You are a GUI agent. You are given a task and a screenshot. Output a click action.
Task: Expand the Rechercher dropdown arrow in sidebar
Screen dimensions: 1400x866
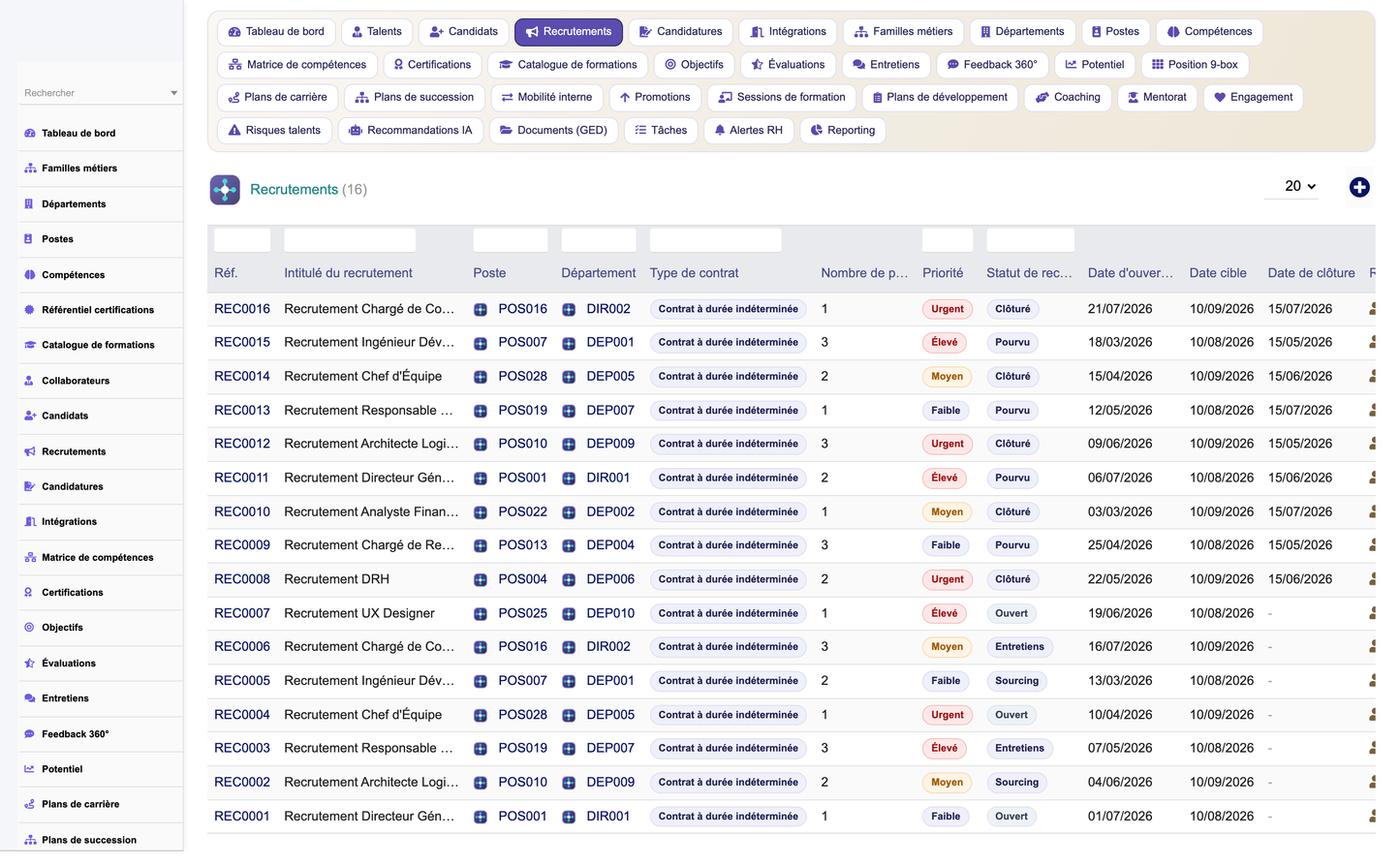coord(173,93)
